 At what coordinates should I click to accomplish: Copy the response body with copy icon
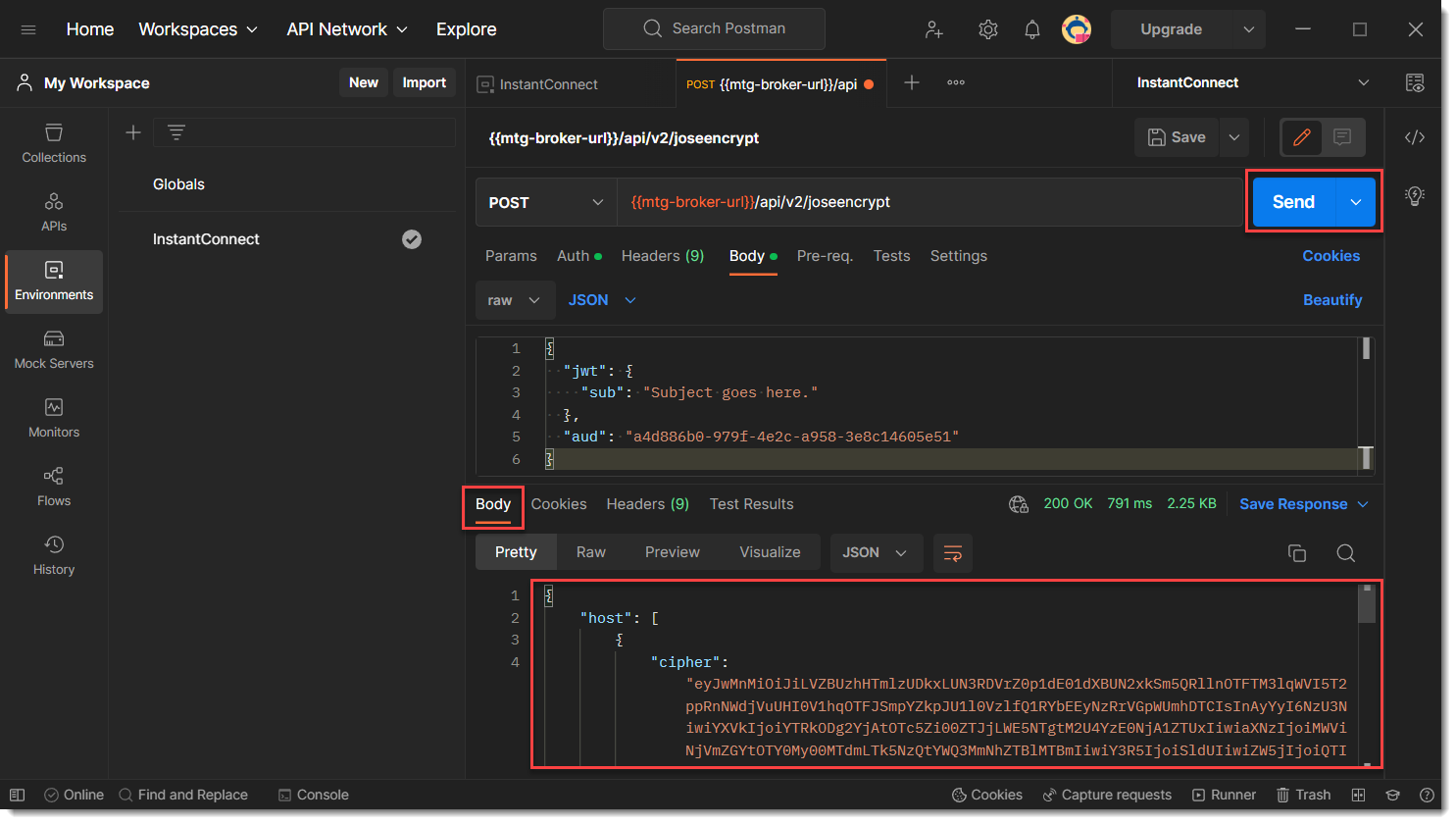point(1297,553)
